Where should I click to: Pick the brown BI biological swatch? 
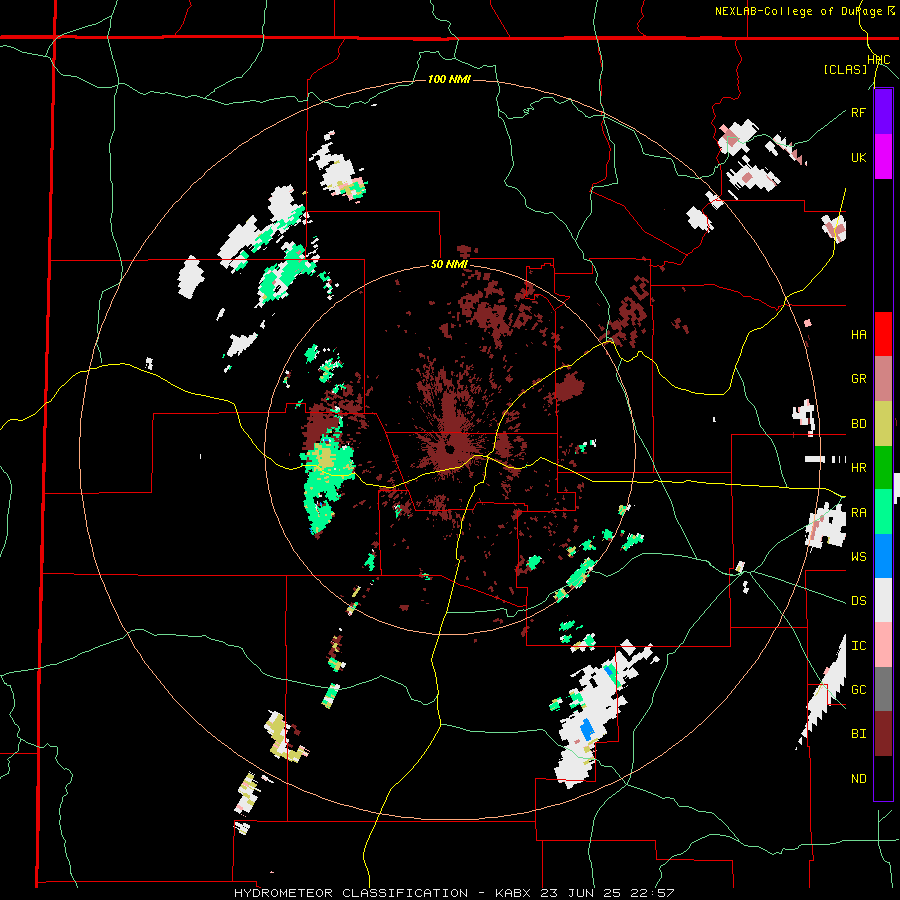point(883,734)
